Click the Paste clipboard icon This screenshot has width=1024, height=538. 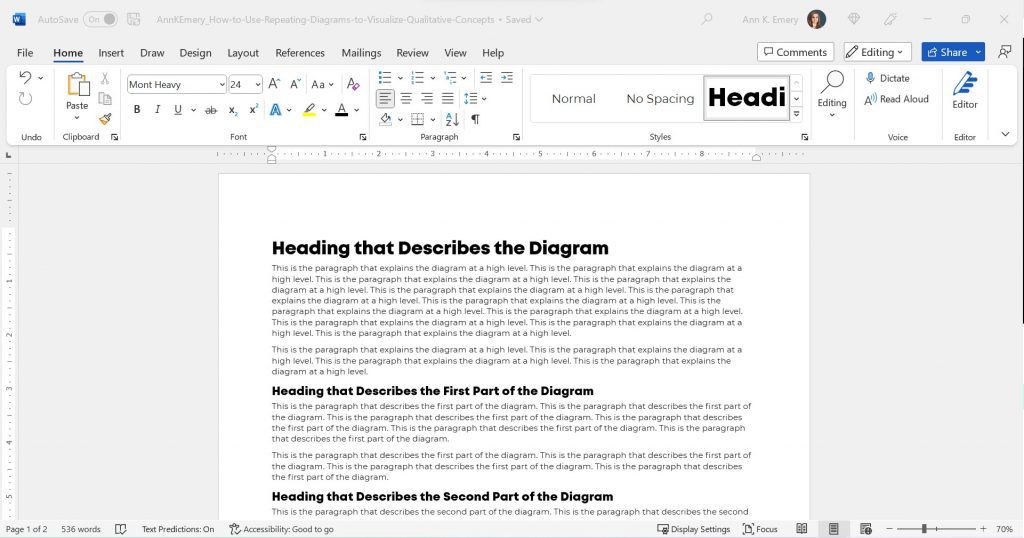tap(78, 84)
